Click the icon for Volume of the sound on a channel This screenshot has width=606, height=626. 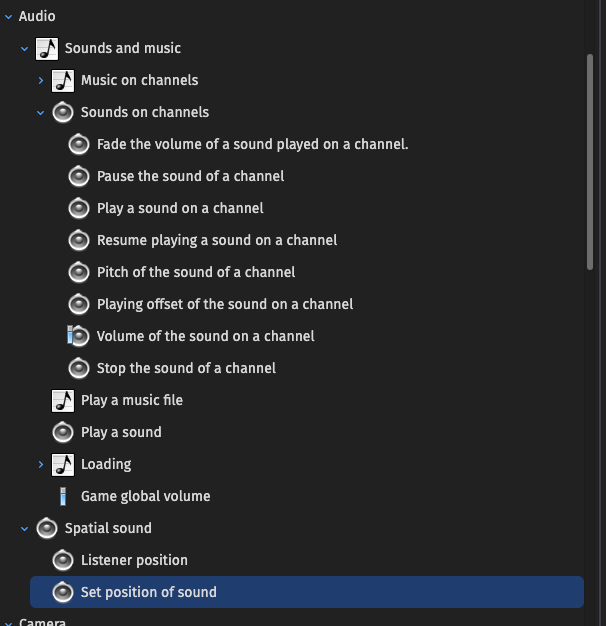coord(78,336)
